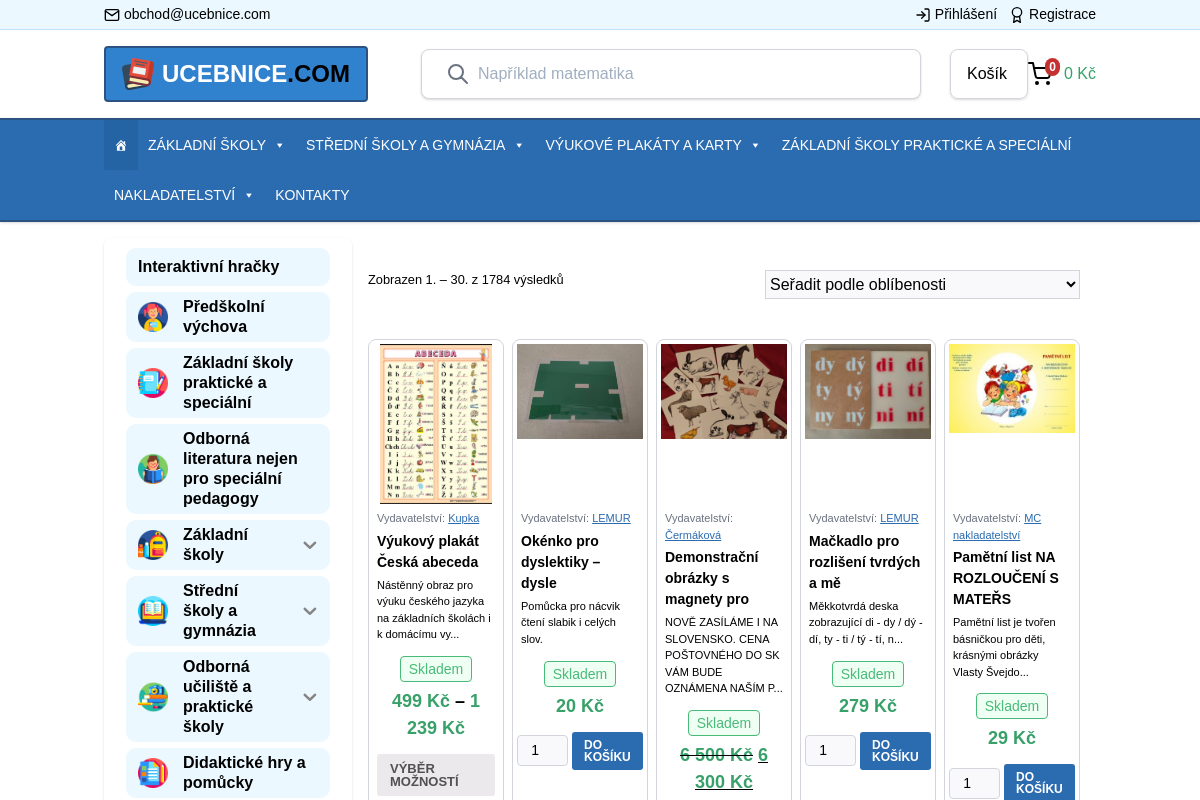The width and height of the screenshot is (1200, 800).
Task: Expand Střední školy a gymnázia sidebar chevron
Action: tap(310, 611)
